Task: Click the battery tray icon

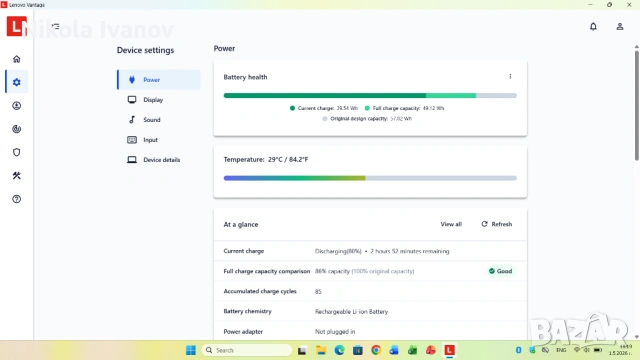Action: [x=598, y=350]
